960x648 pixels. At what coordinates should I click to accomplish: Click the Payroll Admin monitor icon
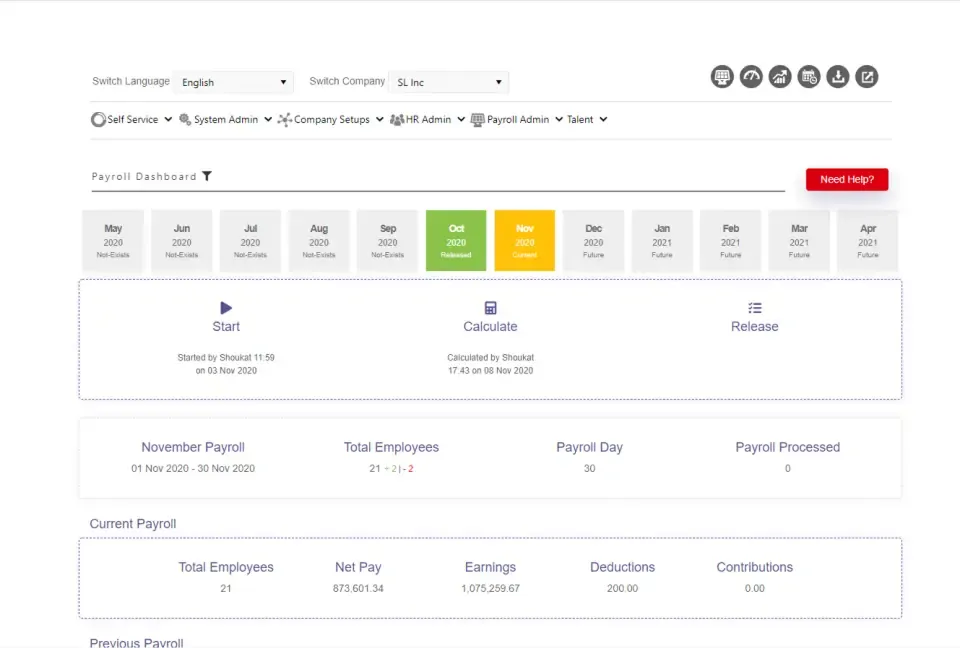pos(478,119)
